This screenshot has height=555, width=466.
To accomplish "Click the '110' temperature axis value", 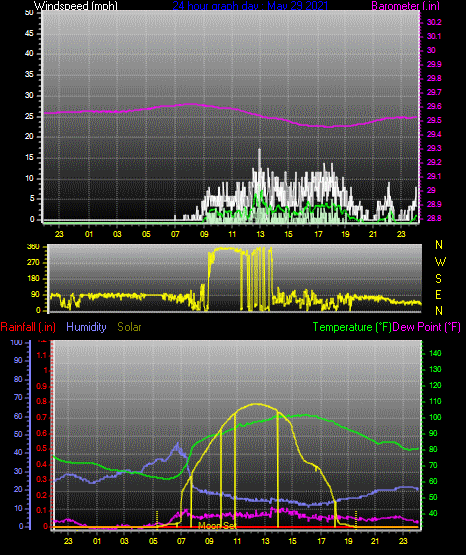I will coord(435,401).
